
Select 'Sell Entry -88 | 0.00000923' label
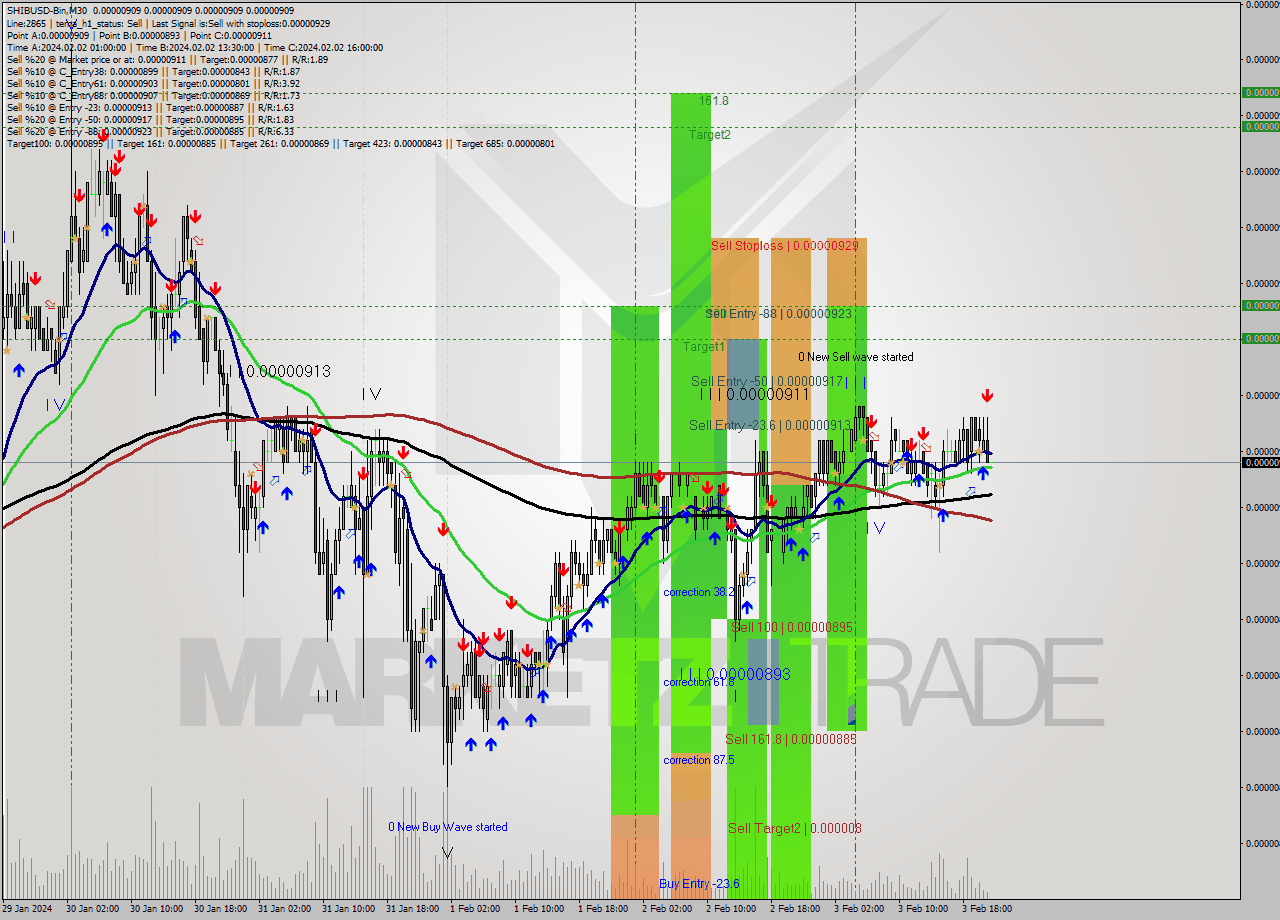(779, 314)
